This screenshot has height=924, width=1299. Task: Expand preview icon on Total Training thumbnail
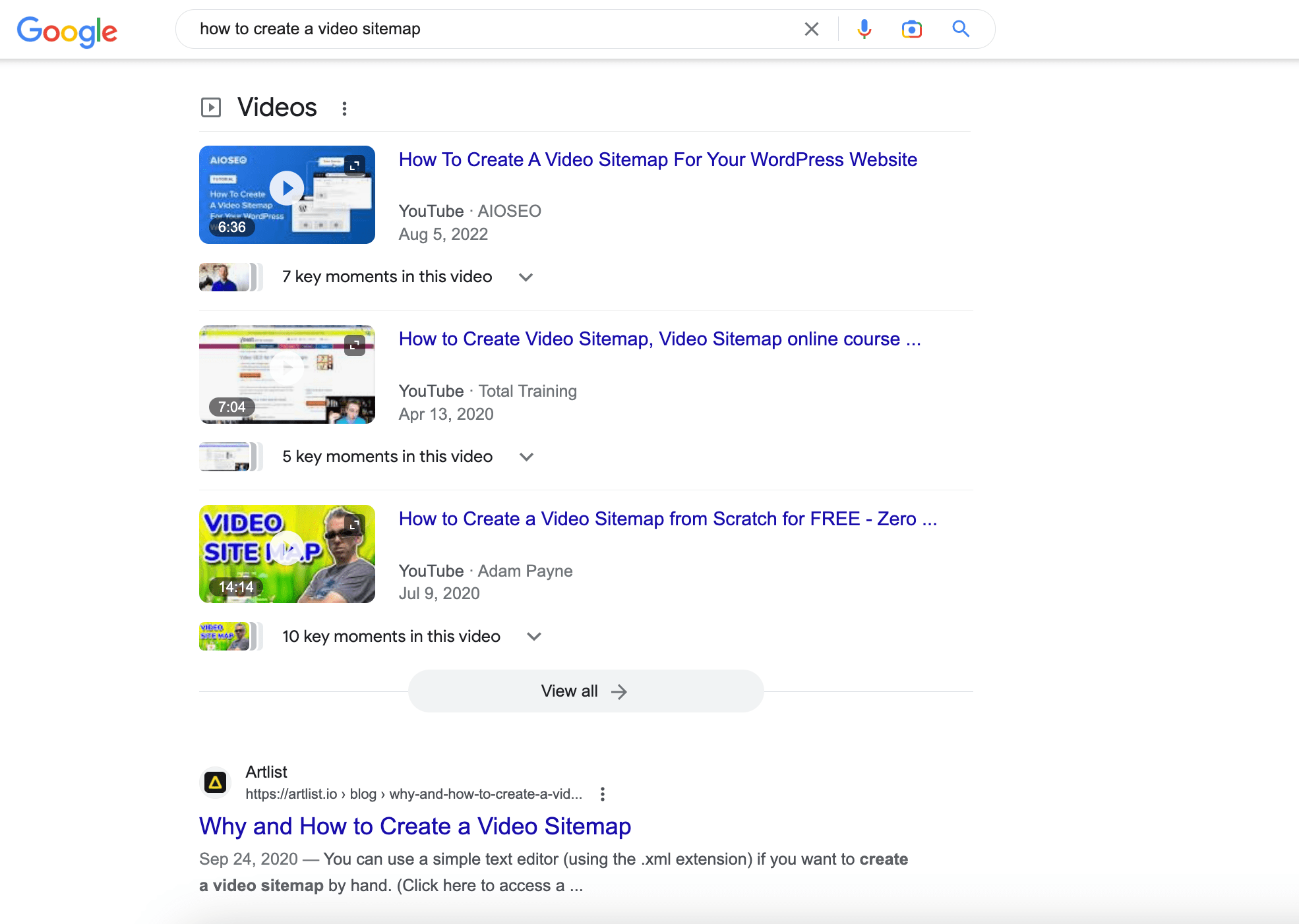click(x=355, y=345)
